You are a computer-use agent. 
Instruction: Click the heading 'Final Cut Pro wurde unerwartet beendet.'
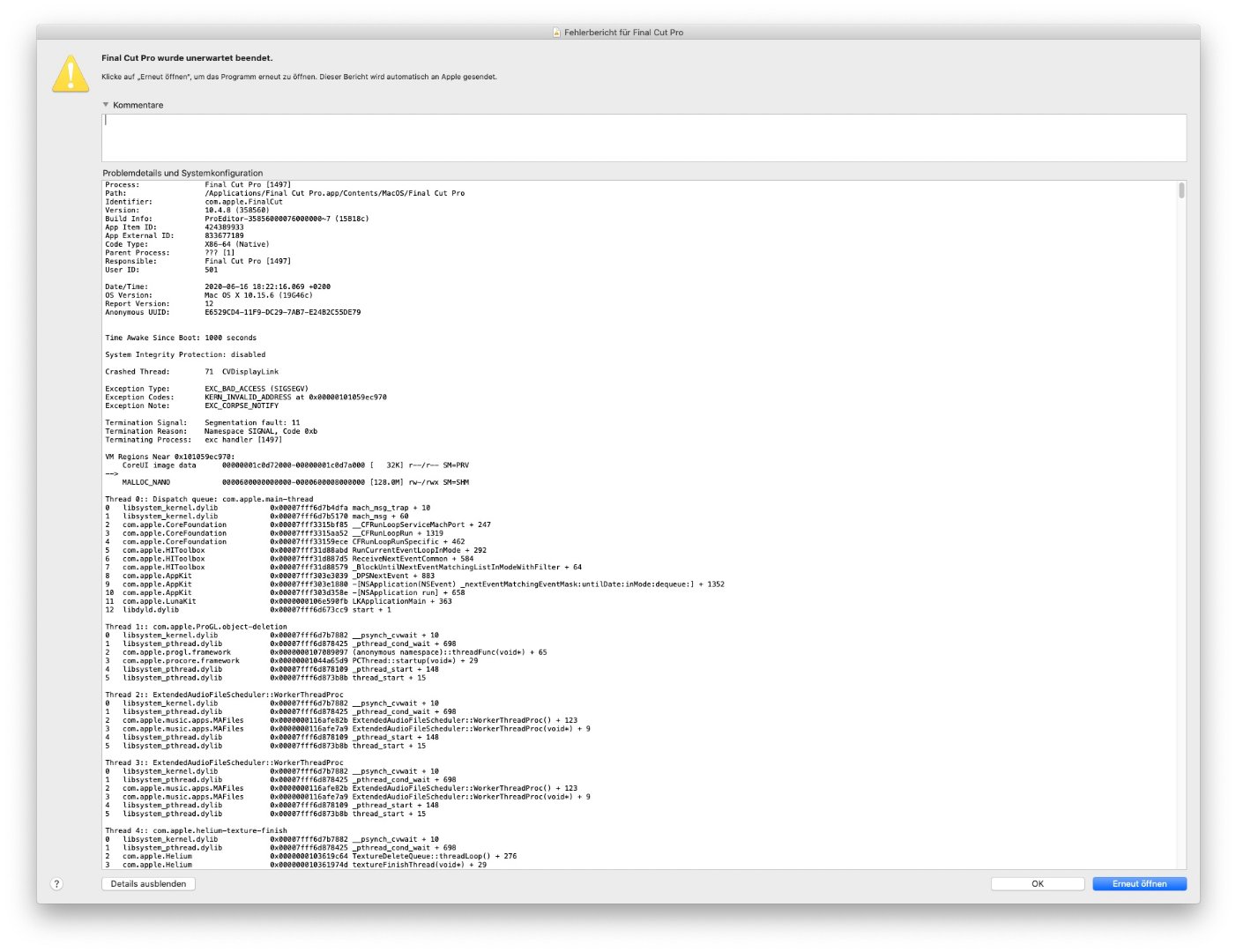[187, 58]
